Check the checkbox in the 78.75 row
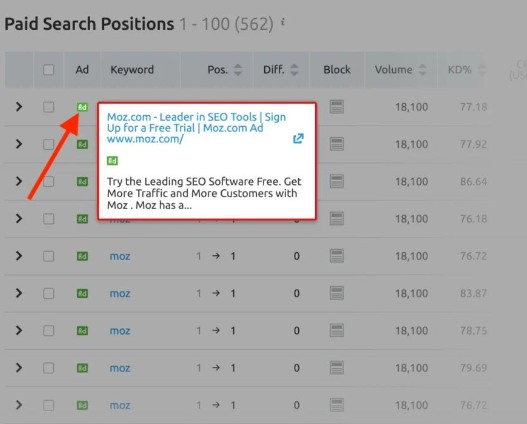The height and width of the screenshot is (424, 527). [x=48, y=331]
